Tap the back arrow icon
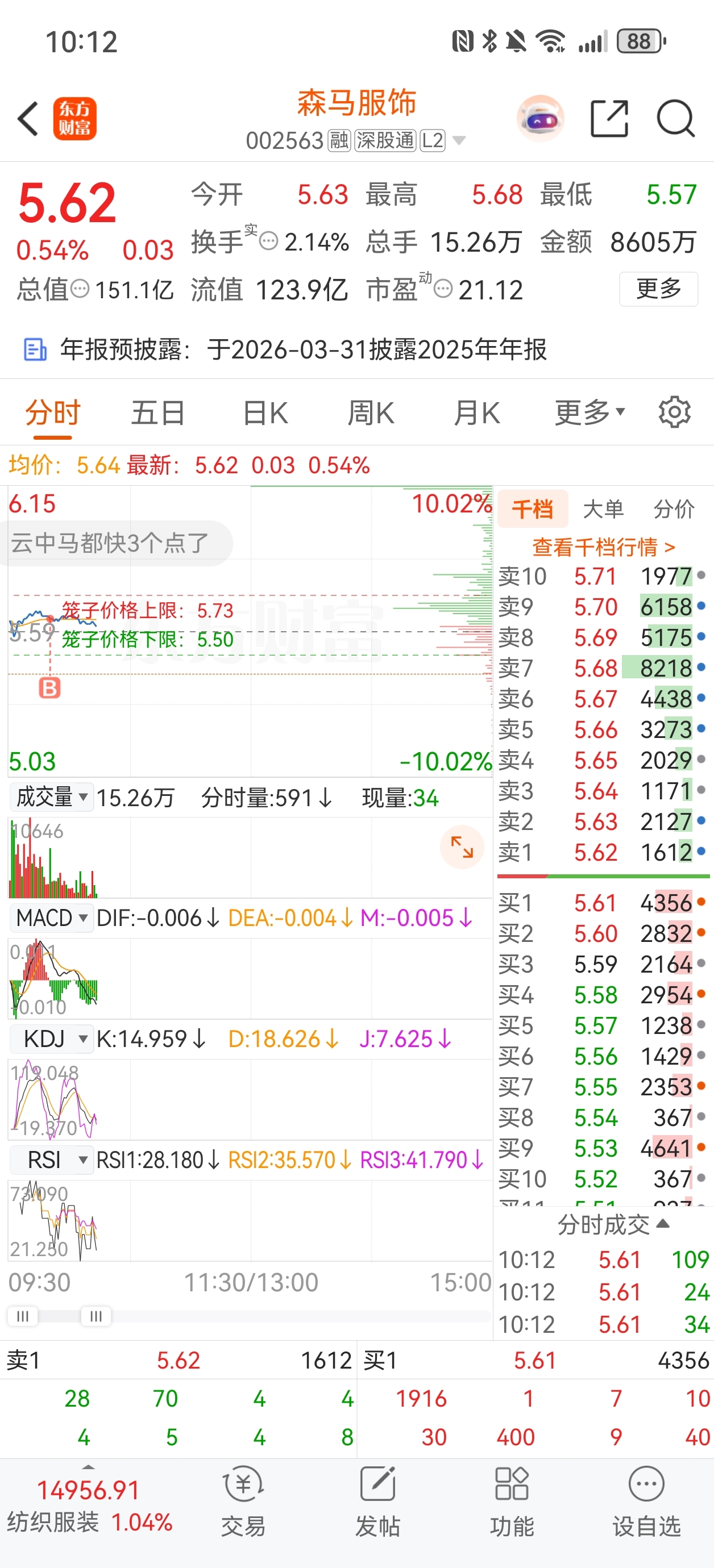Viewport: 714px width, 1568px height. point(28,119)
